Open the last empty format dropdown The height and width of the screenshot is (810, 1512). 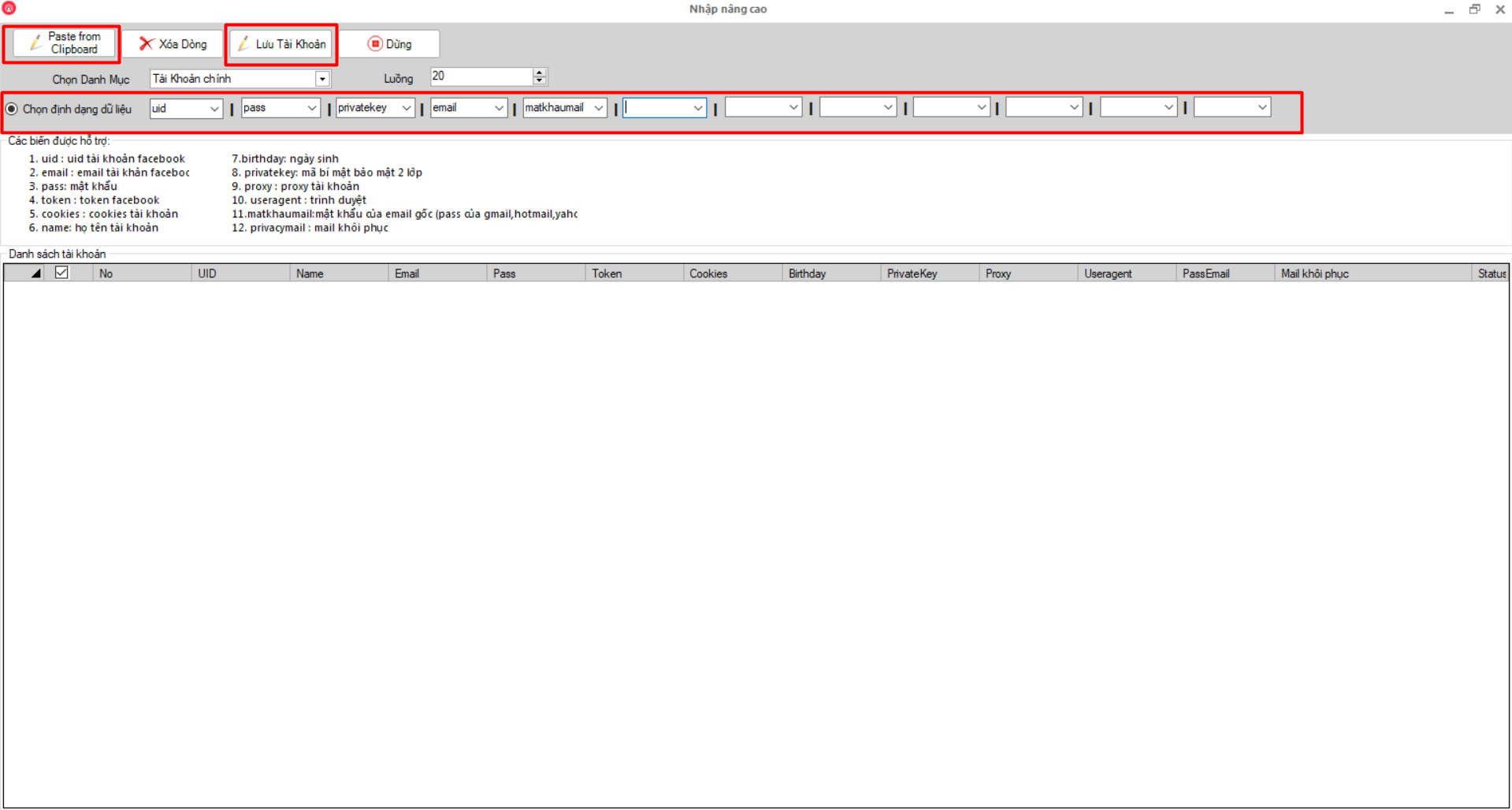tap(1263, 108)
